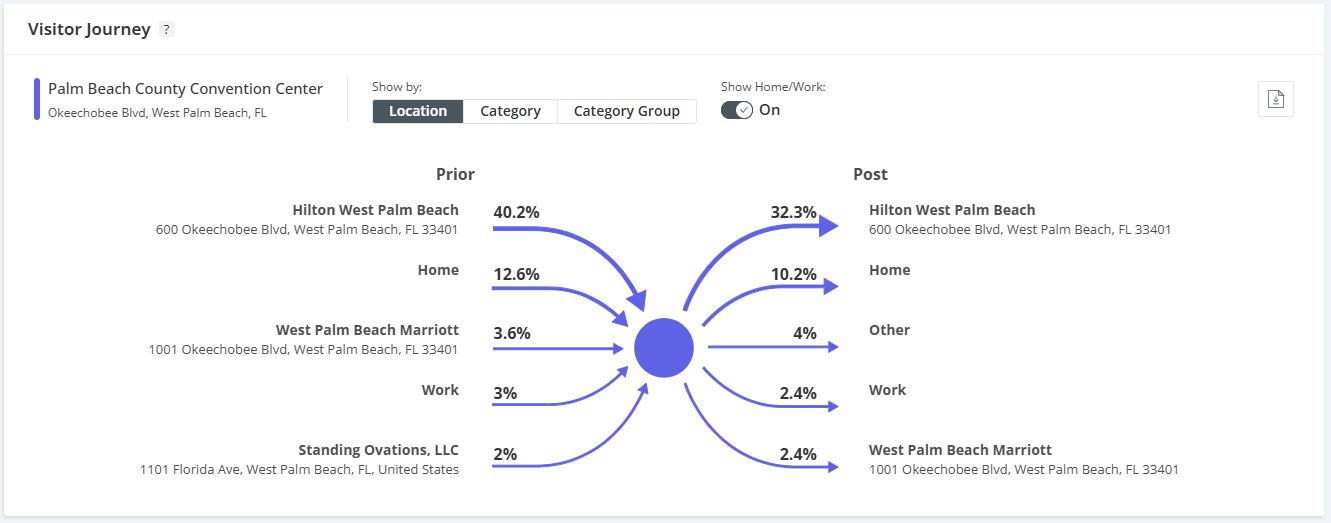The height and width of the screenshot is (523, 1331).
Task: Click the 32.3% post flow arrow
Action: point(760,232)
